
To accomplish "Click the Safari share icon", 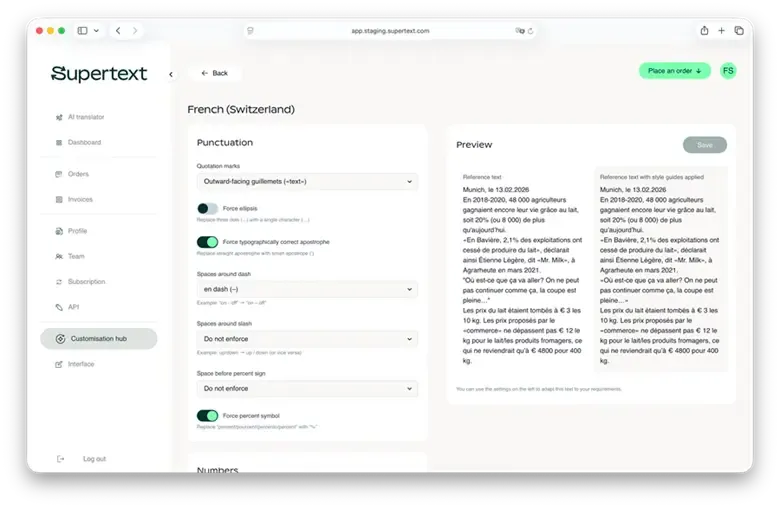I will [704, 30].
